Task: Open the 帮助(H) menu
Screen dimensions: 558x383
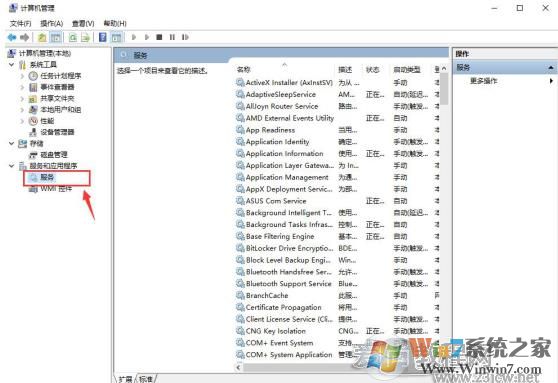Action: pyautogui.click(x=115, y=23)
